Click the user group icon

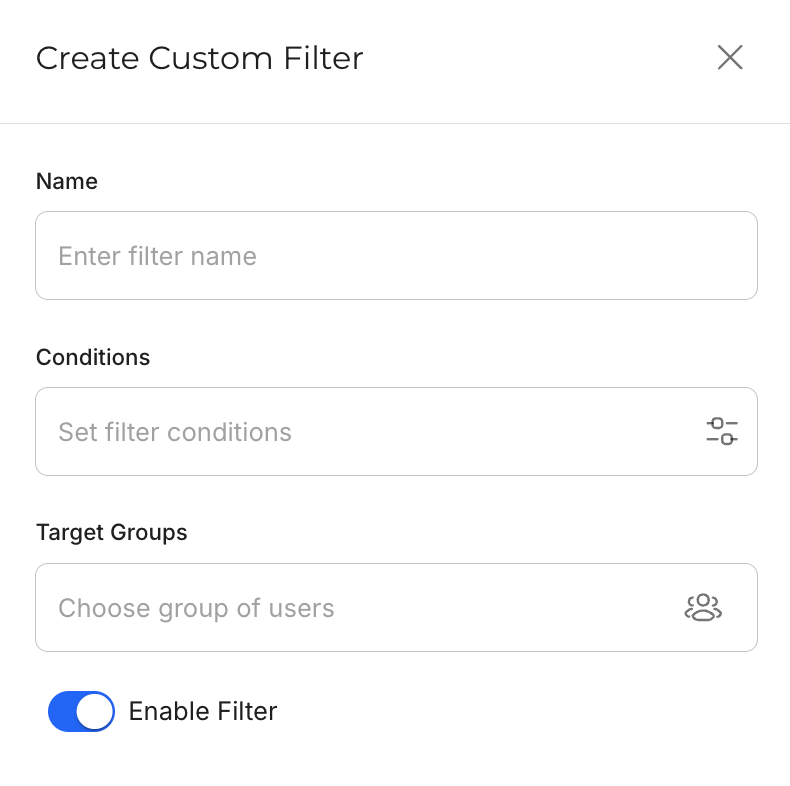(703, 608)
